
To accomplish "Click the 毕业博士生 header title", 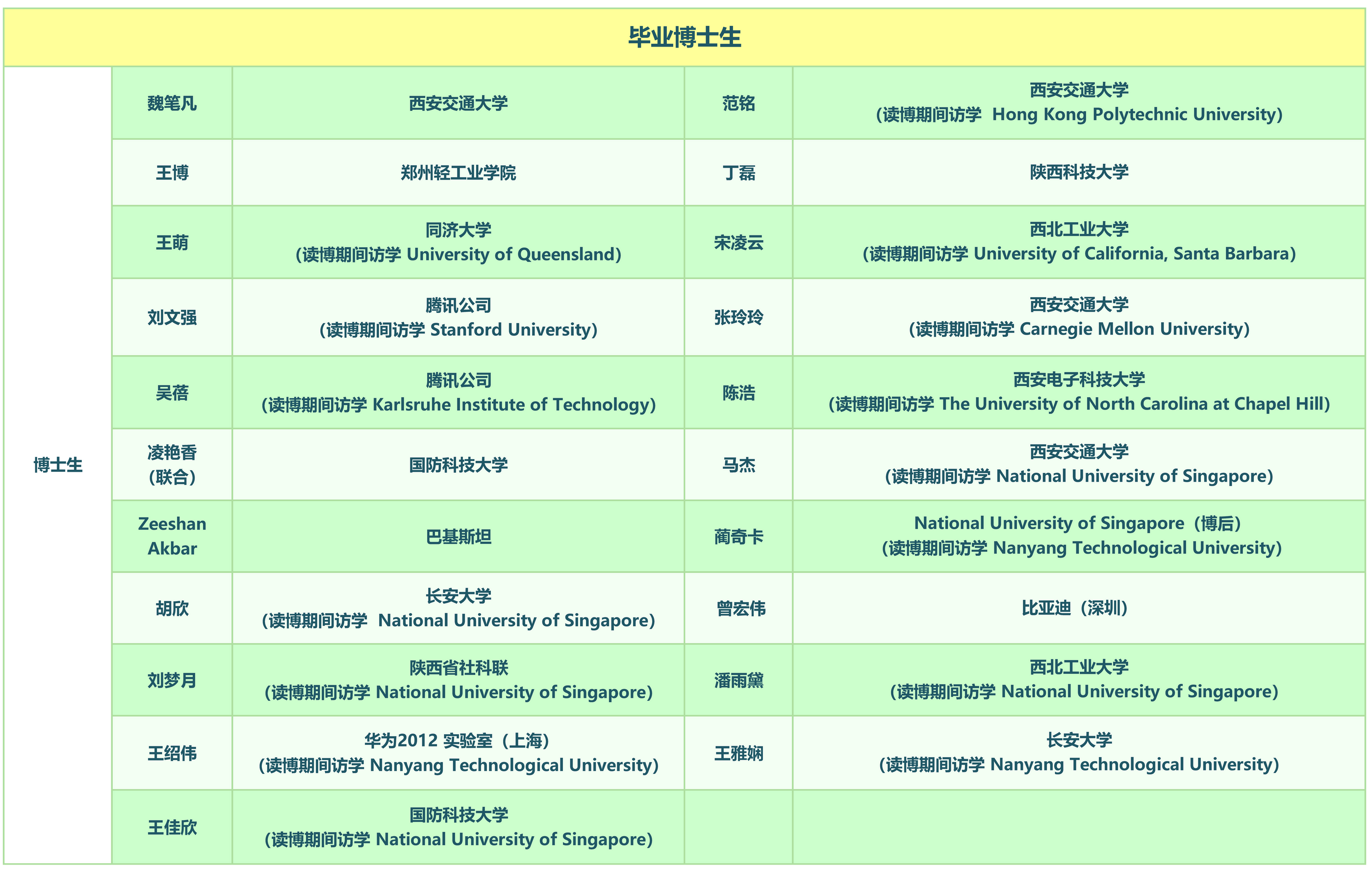I will pyautogui.click(x=685, y=38).
